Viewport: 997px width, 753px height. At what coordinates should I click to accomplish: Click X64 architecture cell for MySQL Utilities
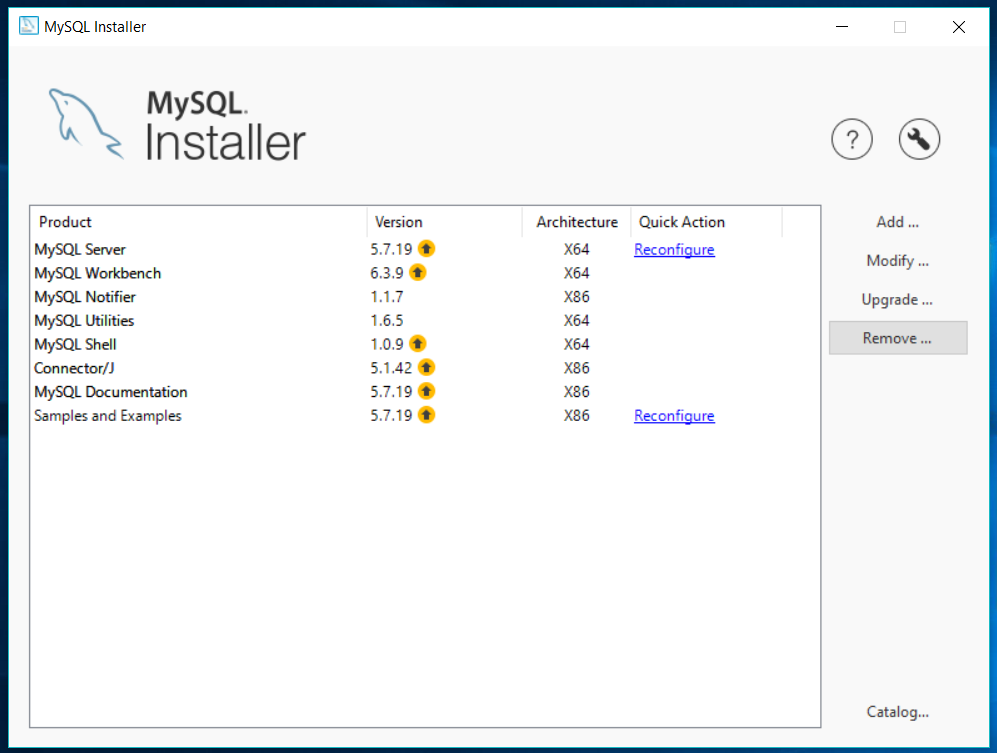pyautogui.click(x=577, y=321)
